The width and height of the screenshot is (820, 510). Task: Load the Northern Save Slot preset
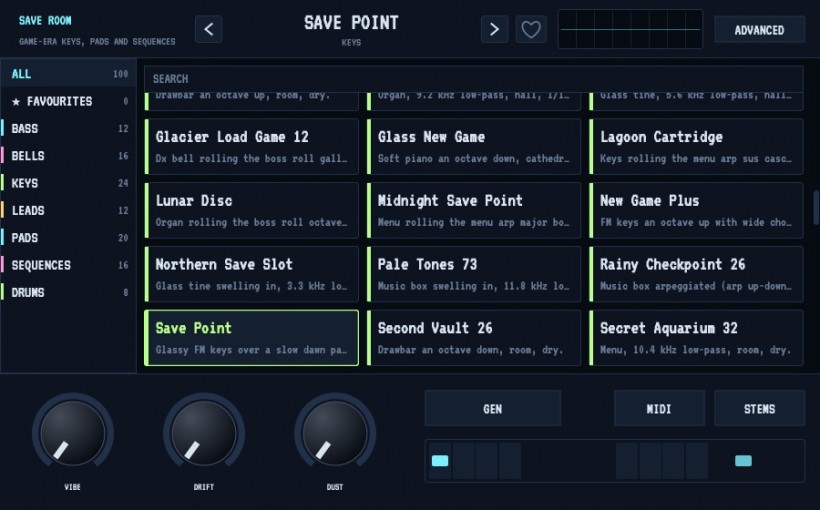[252, 274]
